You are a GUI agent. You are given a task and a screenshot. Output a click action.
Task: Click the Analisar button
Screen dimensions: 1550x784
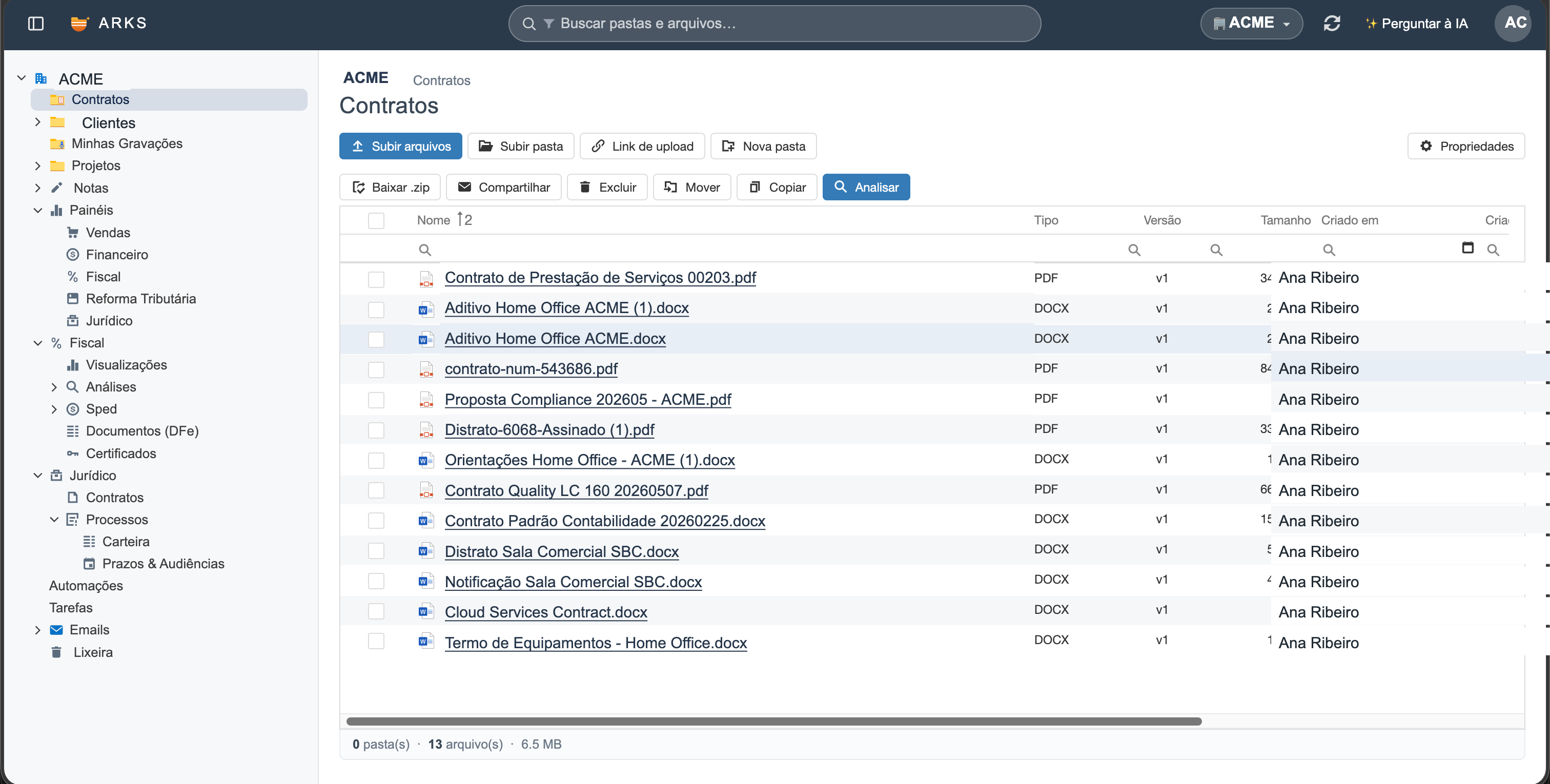pos(866,187)
